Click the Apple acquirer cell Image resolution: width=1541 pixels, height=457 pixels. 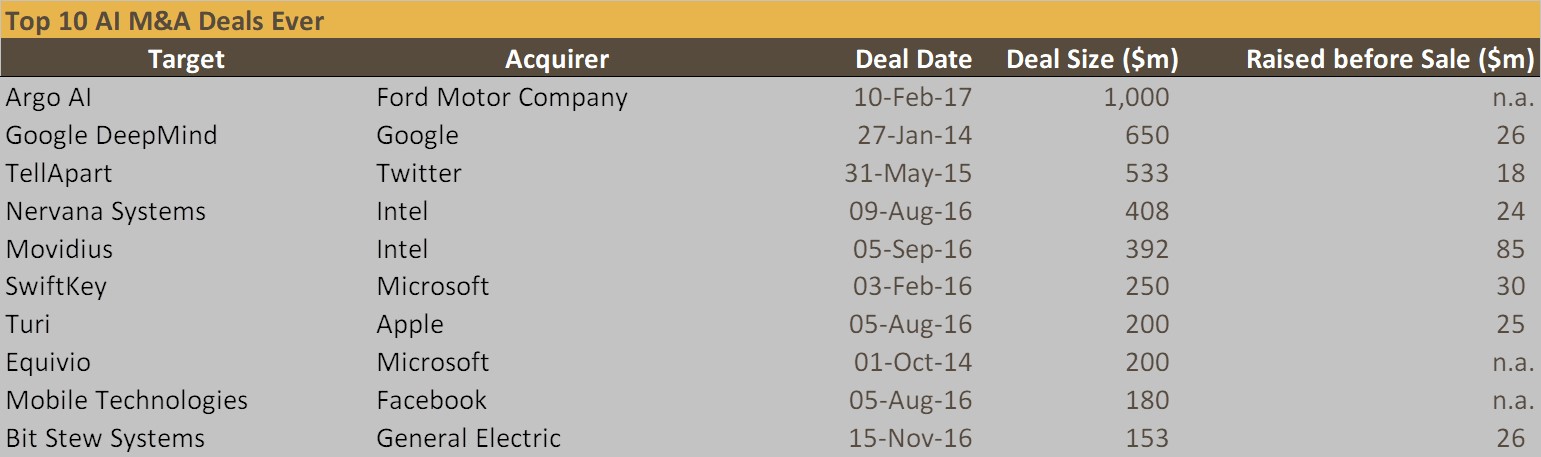pyautogui.click(x=410, y=324)
